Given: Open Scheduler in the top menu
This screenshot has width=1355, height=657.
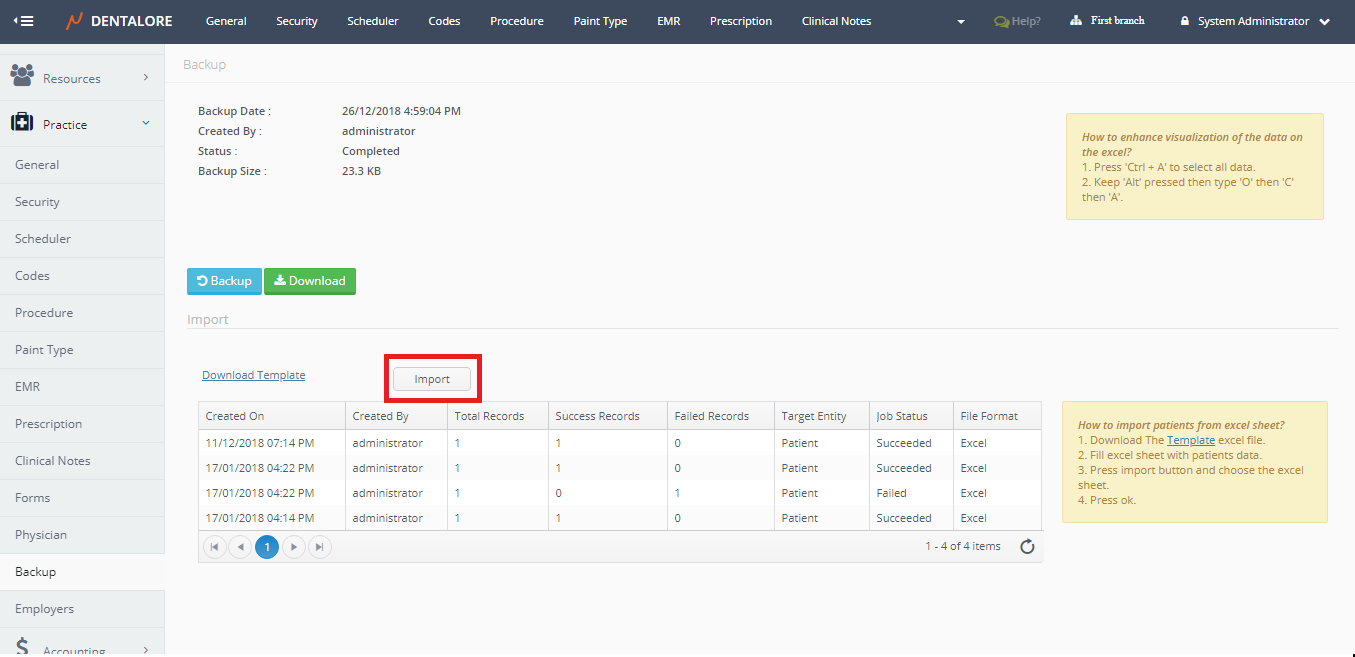Looking at the screenshot, I should 373,21.
